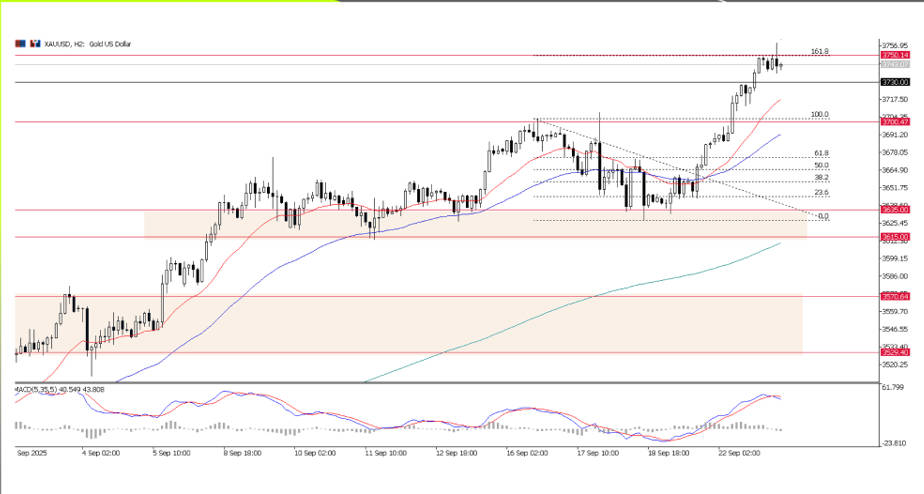Image resolution: width=924 pixels, height=494 pixels.
Task: Select the Fibonacci 161.8 level label
Action: [820, 51]
